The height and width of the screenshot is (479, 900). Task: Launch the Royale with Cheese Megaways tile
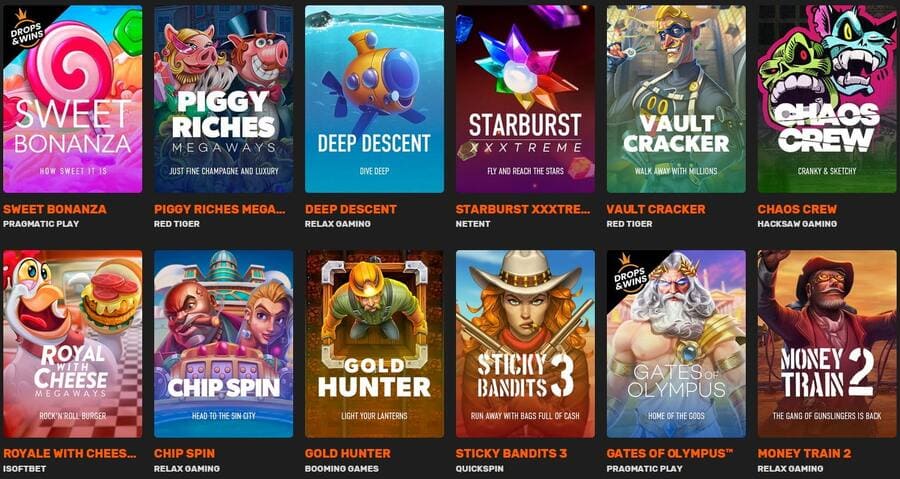(x=73, y=344)
